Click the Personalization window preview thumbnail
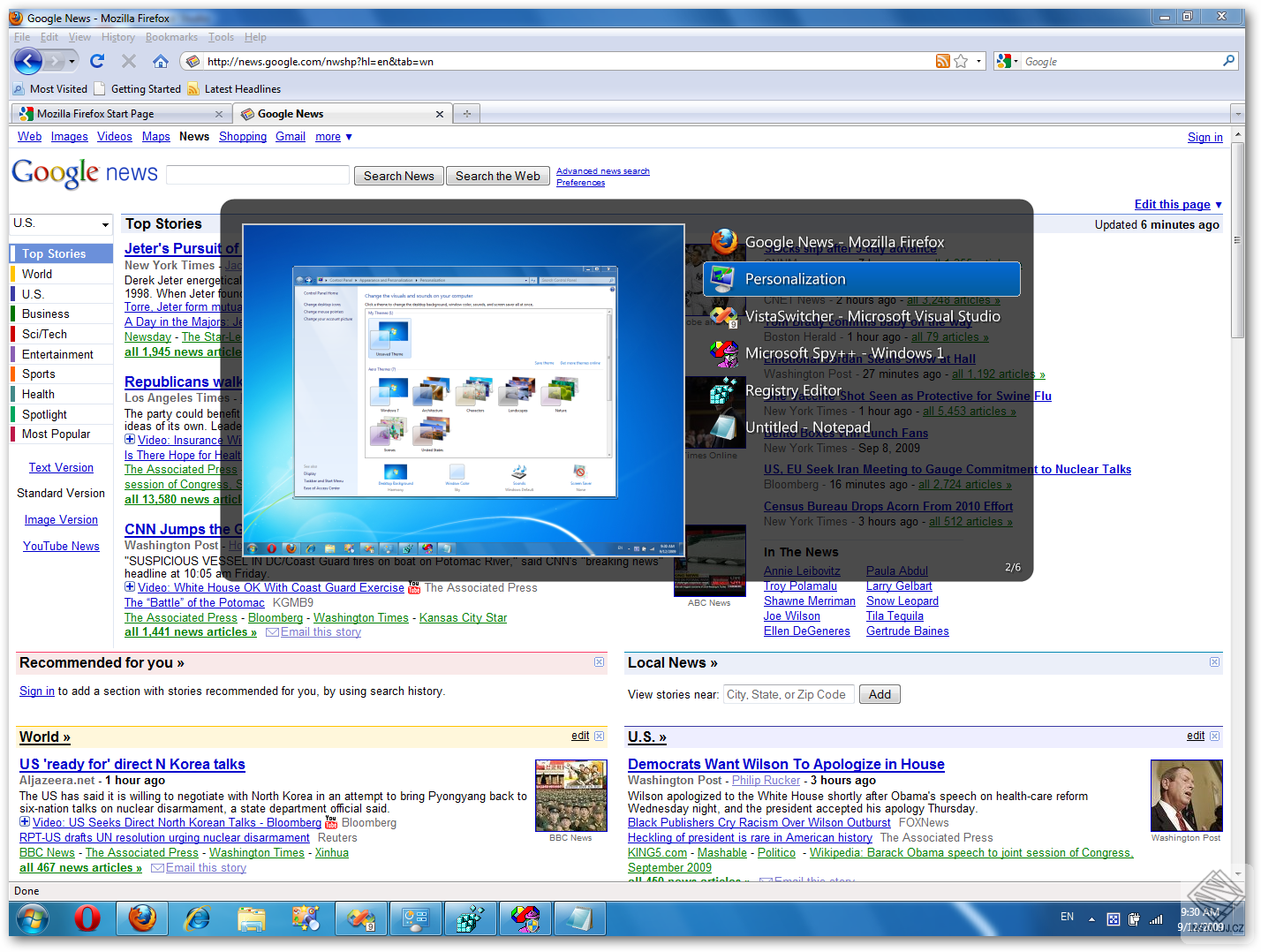This screenshot has width=1261, height=952. tap(464, 389)
